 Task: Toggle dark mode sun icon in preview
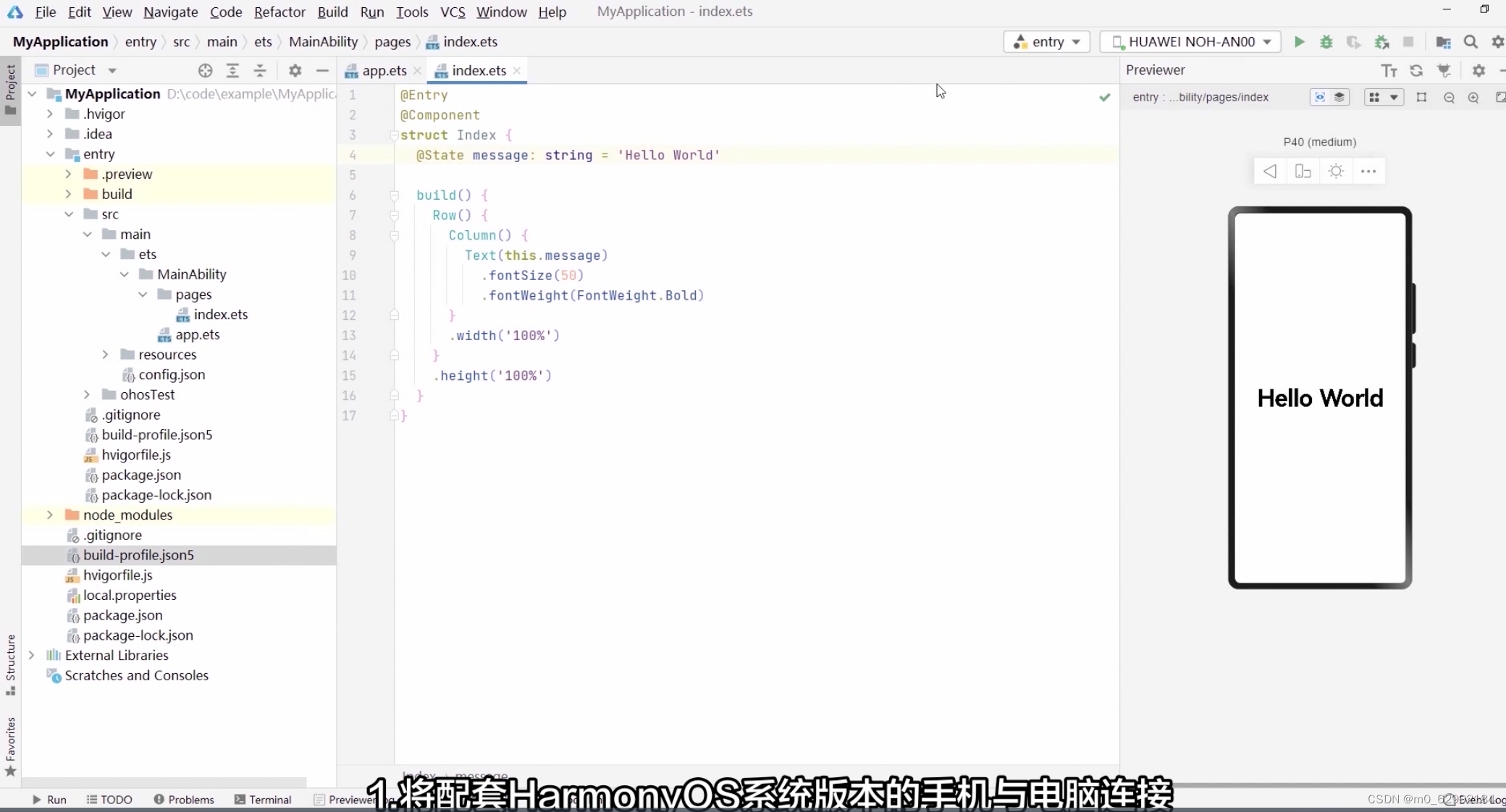pyautogui.click(x=1336, y=172)
